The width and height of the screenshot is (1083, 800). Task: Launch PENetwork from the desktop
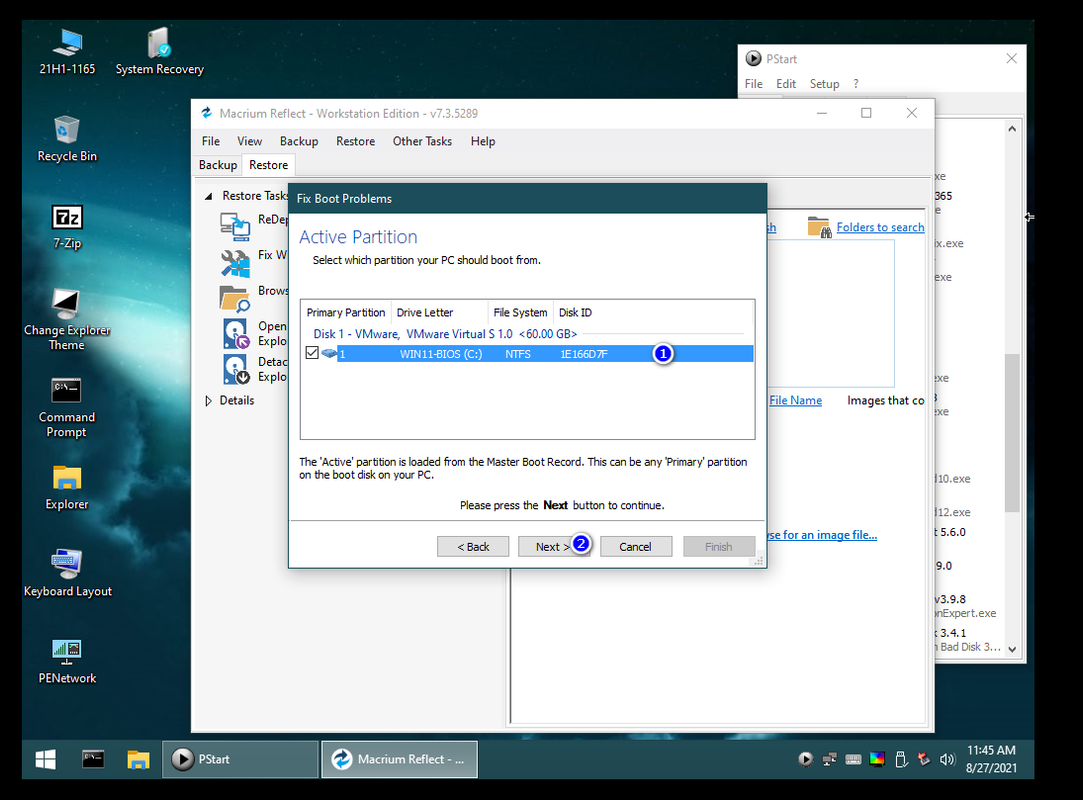(x=67, y=661)
